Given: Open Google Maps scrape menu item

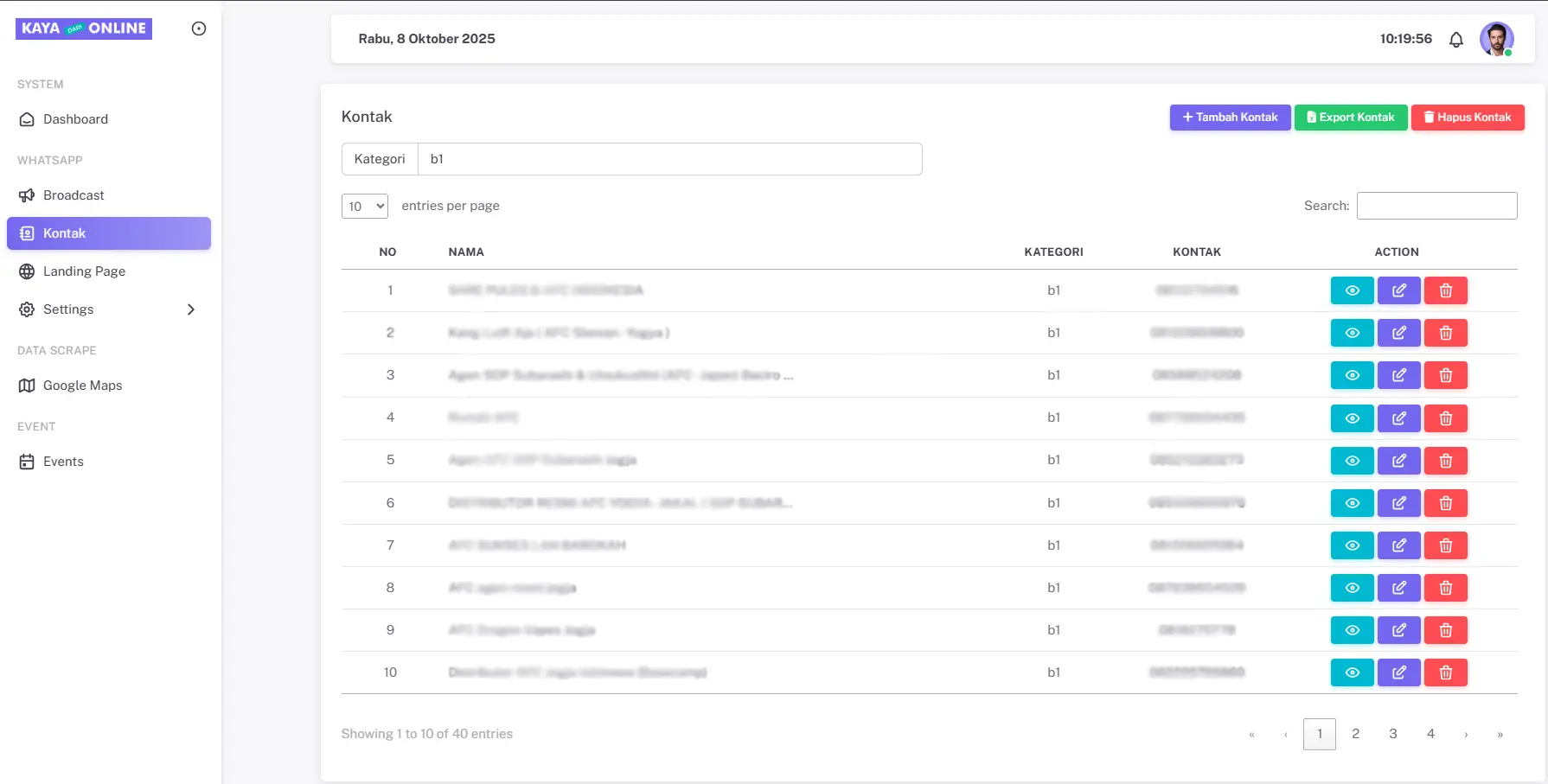Looking at the screenshot, I should point(82,386).
